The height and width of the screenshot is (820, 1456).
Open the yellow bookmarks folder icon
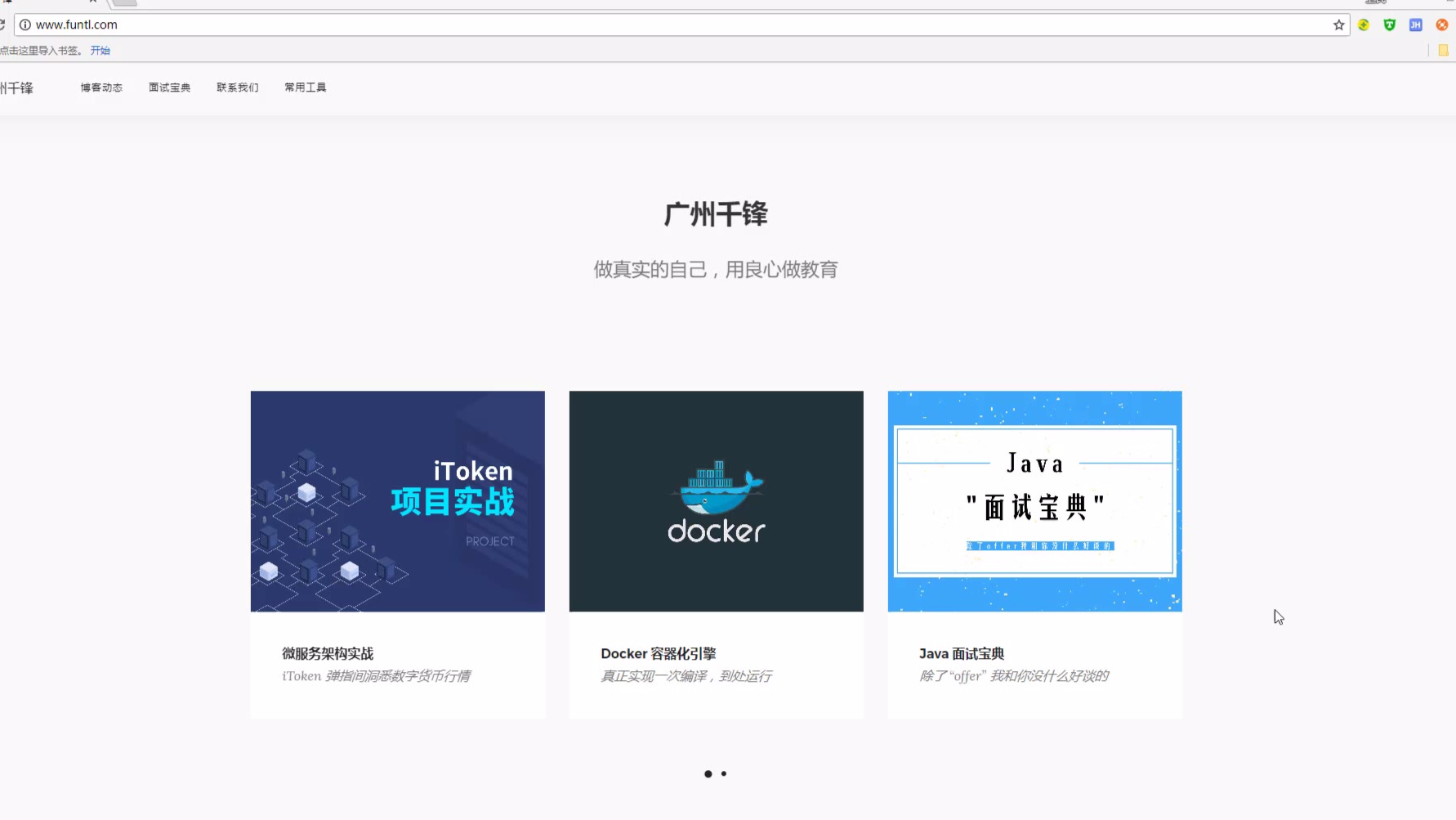[x=1443, y=51]
